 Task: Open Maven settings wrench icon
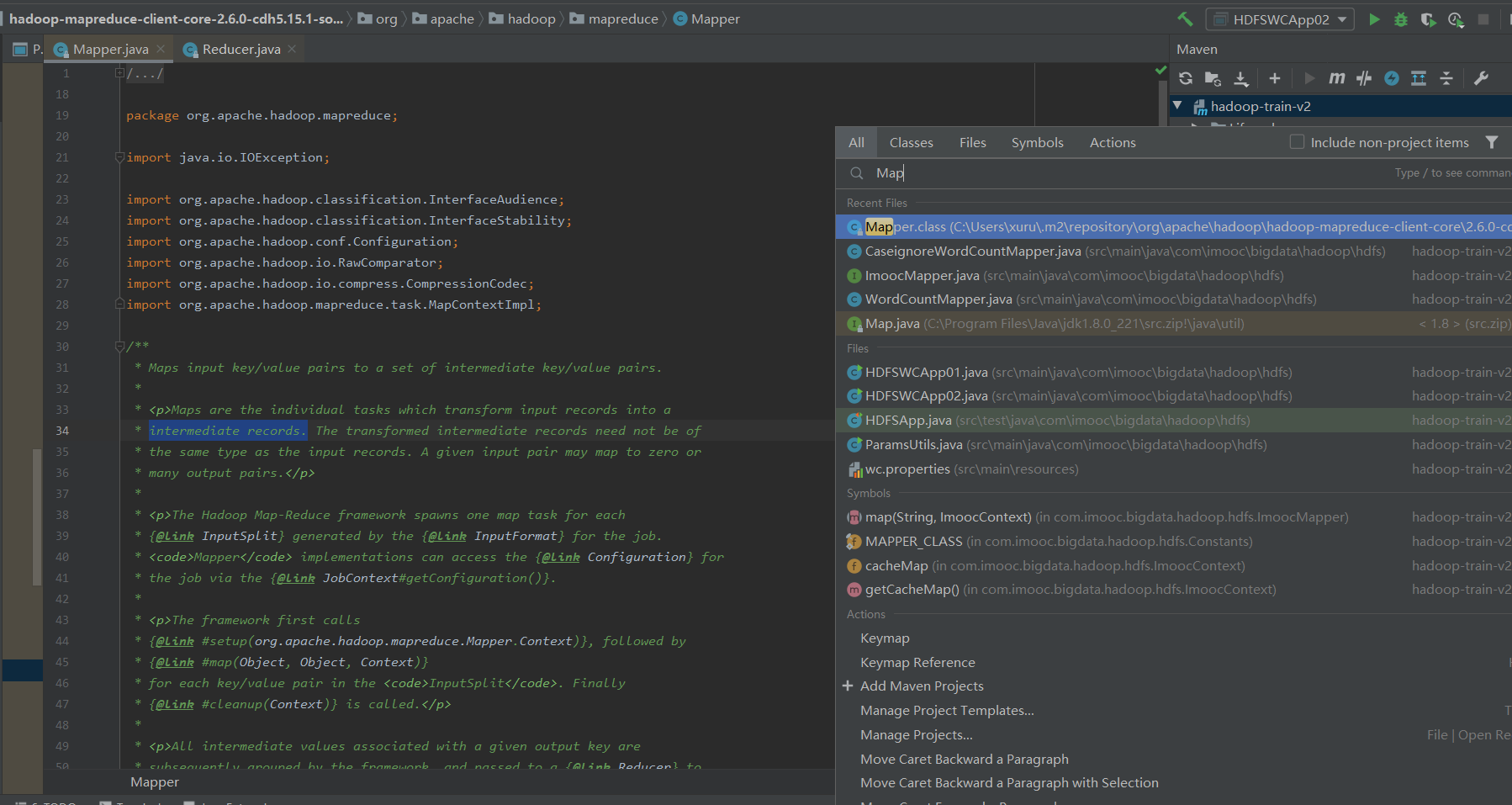1482,78
